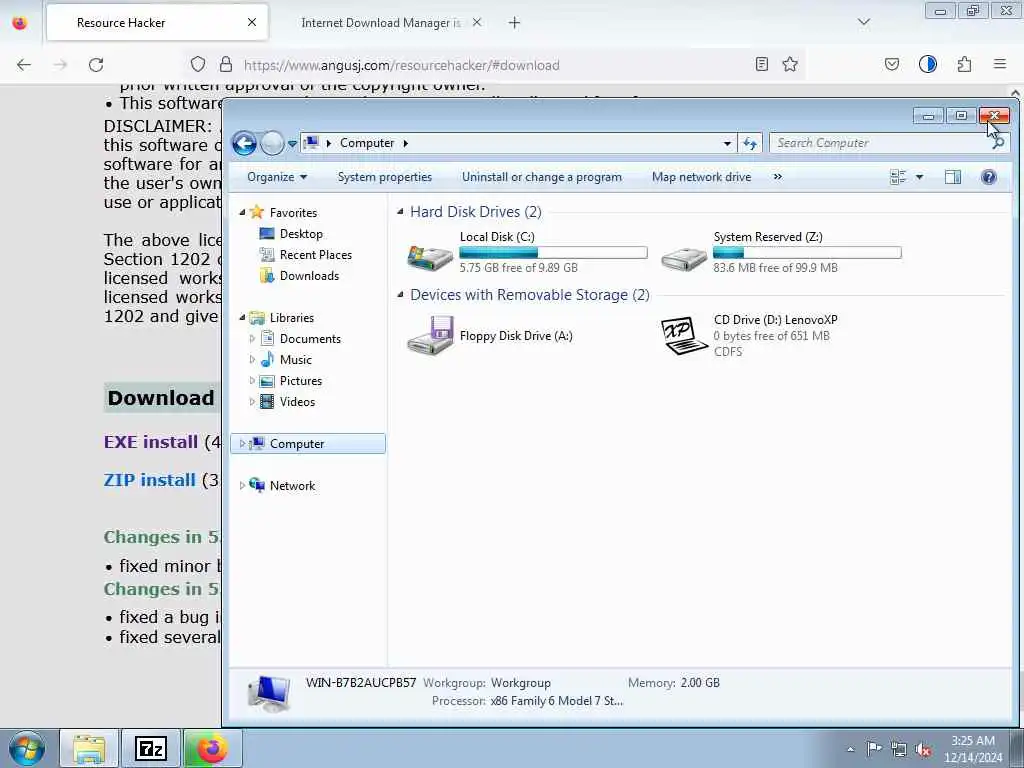Click the EXE install link
The image size is (1024, 768).
[x=151, y=442]
